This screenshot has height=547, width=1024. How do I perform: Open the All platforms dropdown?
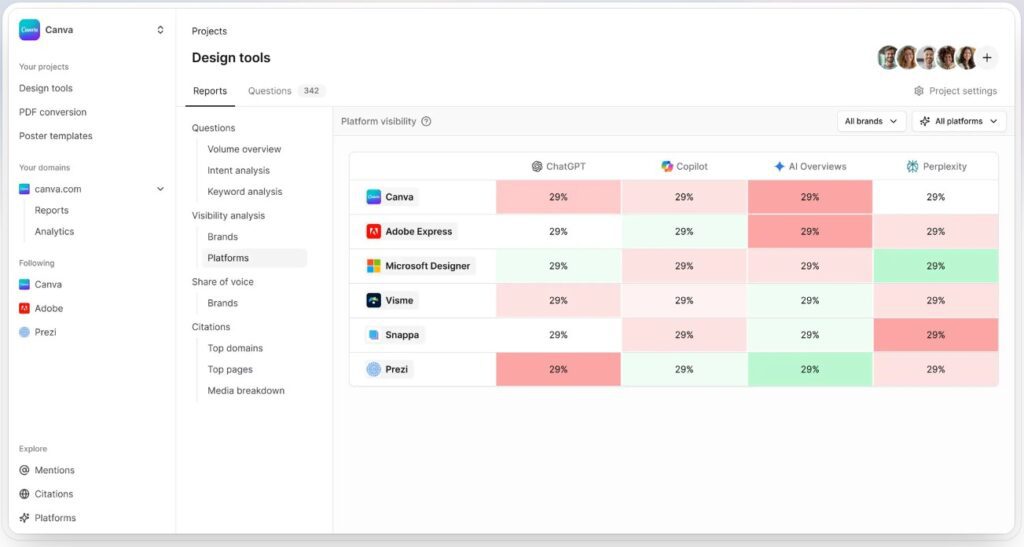pyautogui.click(x=959, y=121)
